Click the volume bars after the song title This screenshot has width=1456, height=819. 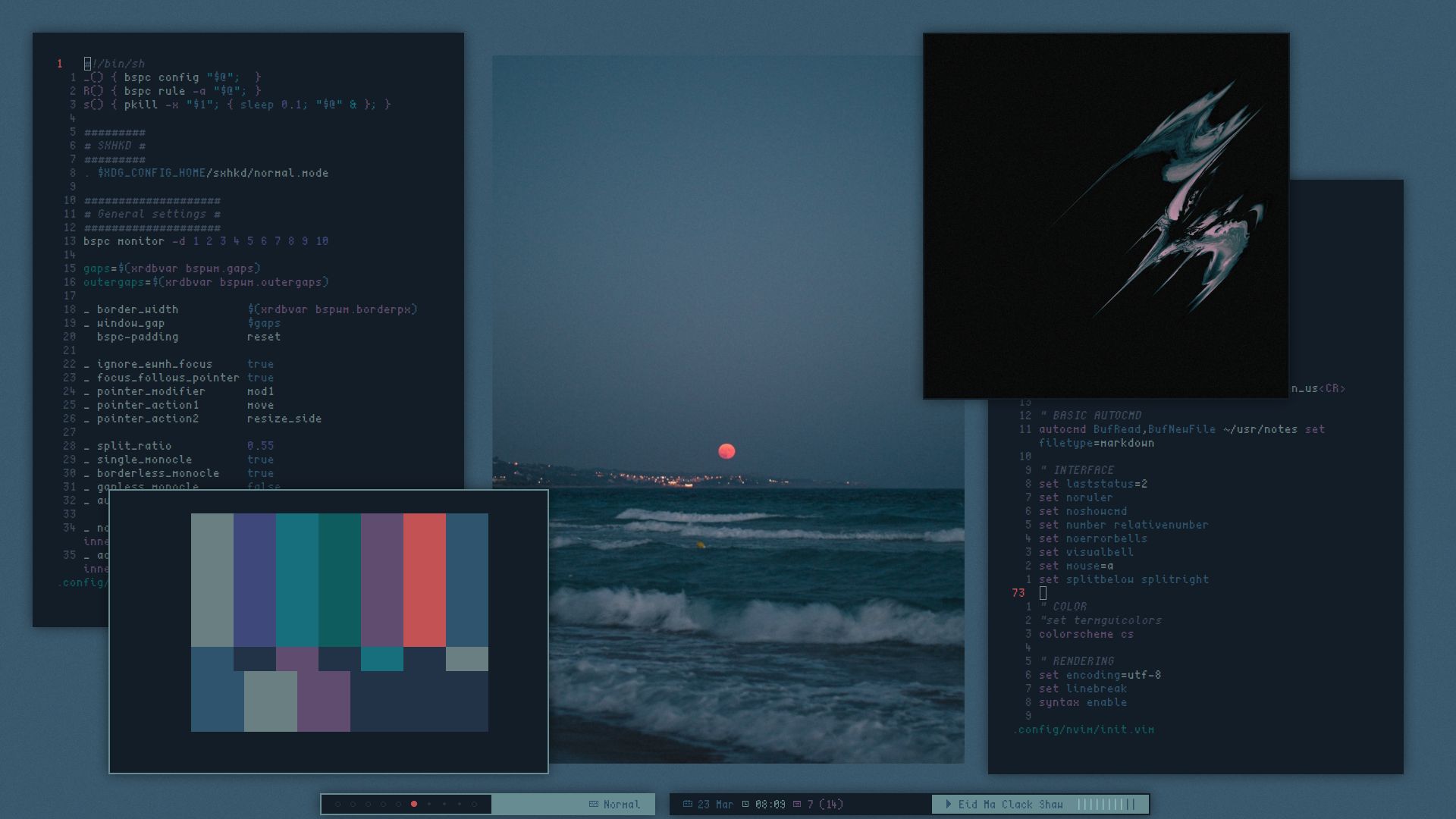pyautogui.click(x=1107, y=804)
